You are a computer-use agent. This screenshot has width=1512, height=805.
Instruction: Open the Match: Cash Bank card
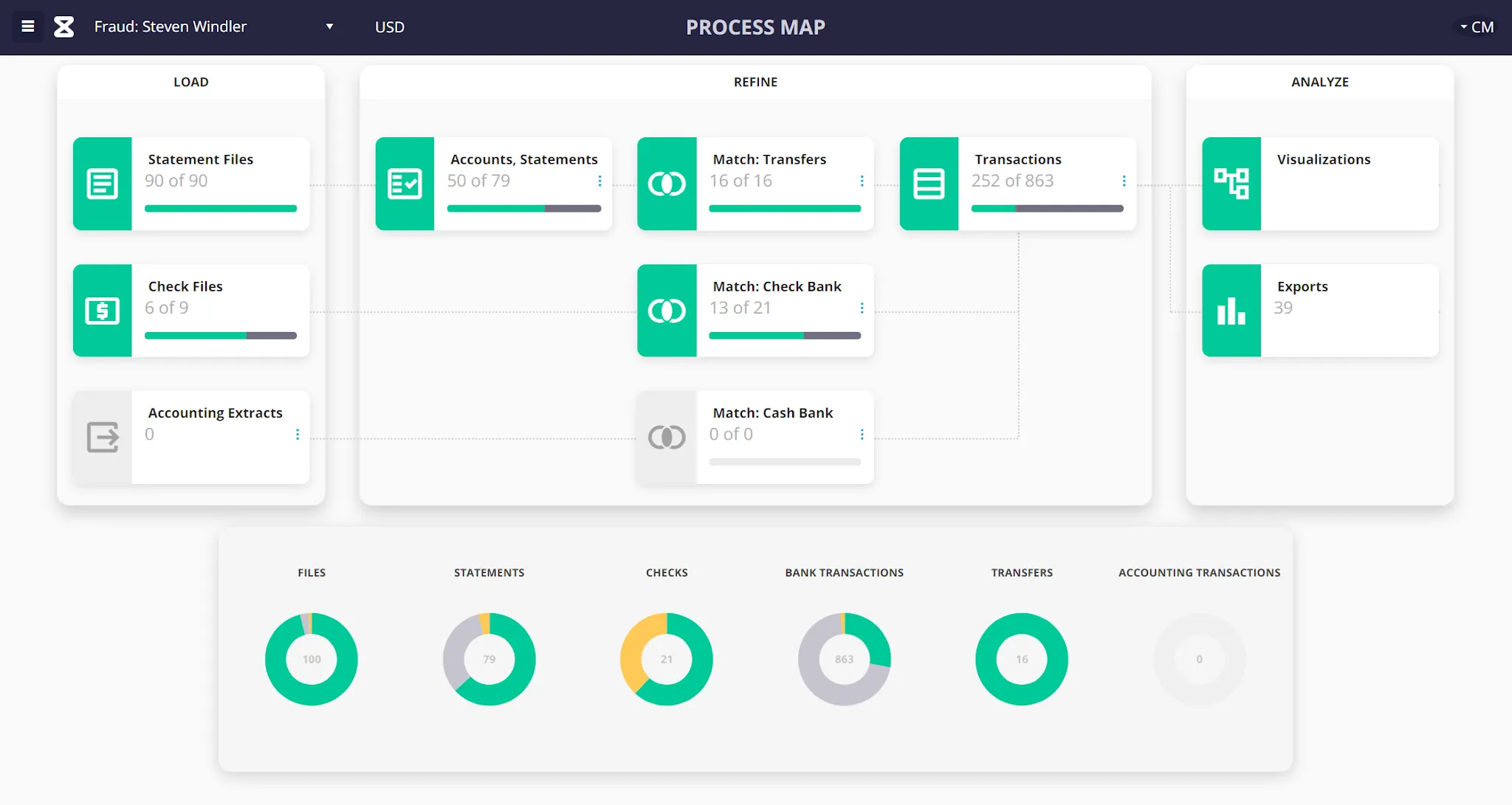click(x=753, y=438)
